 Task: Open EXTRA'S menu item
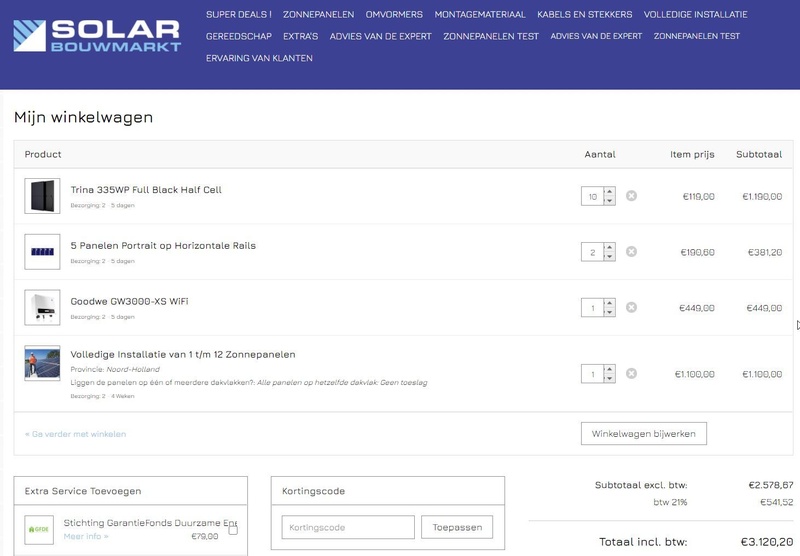(x=301, y=36)
